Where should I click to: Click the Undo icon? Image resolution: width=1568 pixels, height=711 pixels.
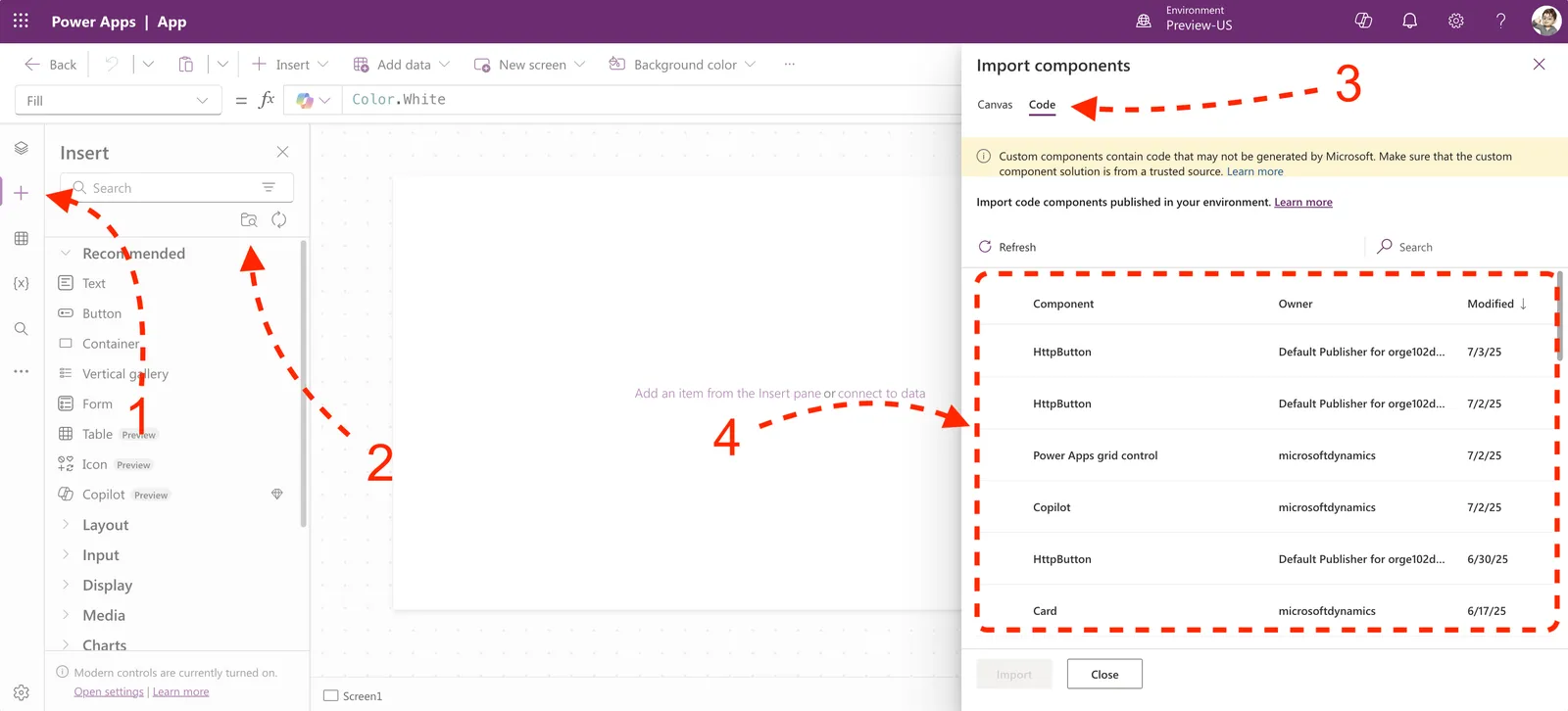[112, 64]
